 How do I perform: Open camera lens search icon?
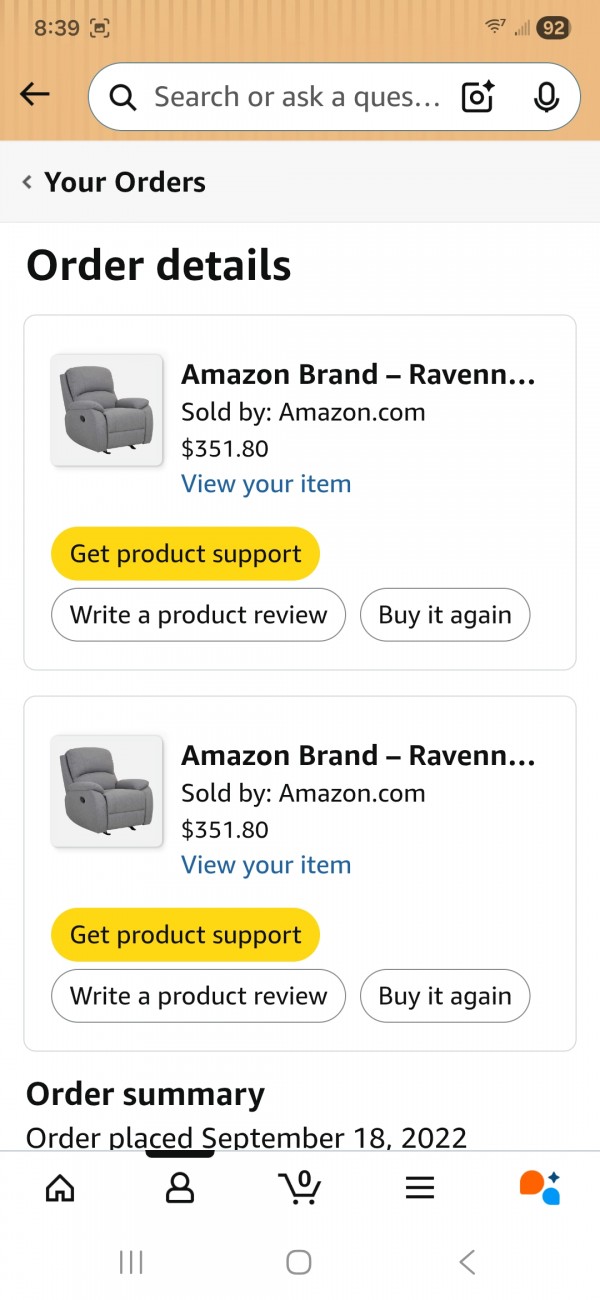[x=478, y=97]
